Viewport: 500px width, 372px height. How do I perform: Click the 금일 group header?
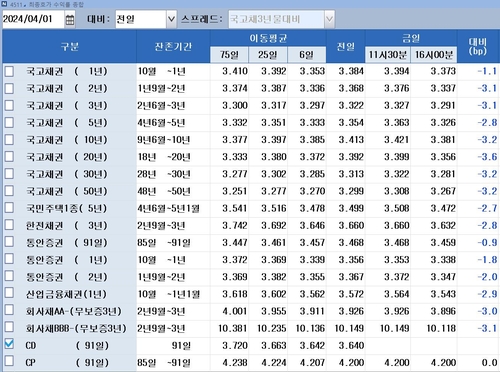[411, 38]
